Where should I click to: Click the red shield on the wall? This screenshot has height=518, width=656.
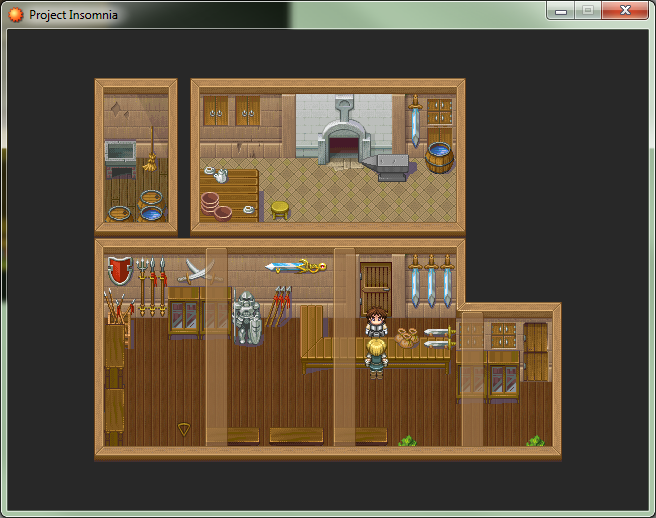[x=120, y=270]
